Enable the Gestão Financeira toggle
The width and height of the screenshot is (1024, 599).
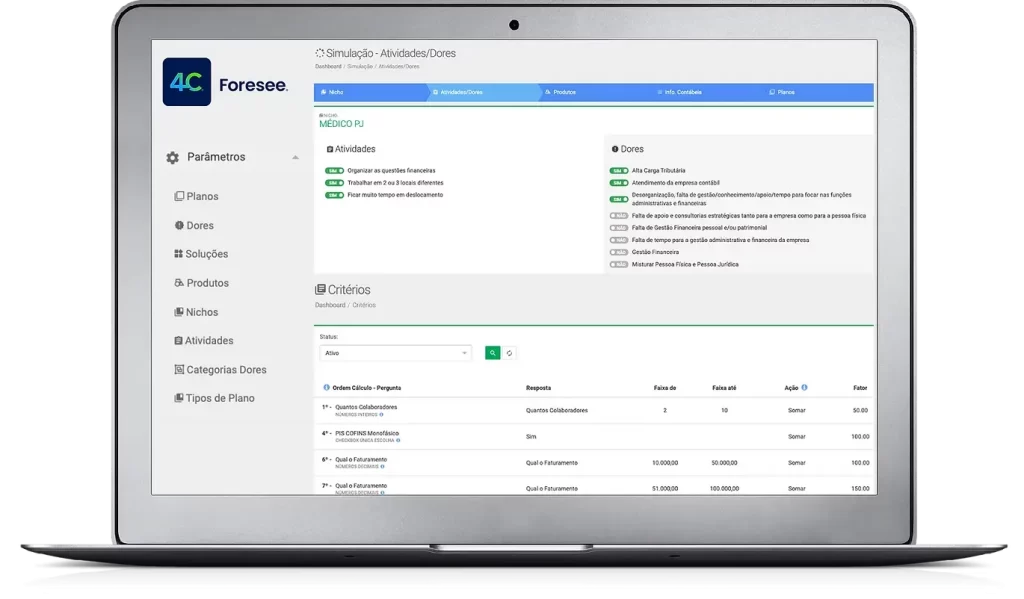click(618, 252)
